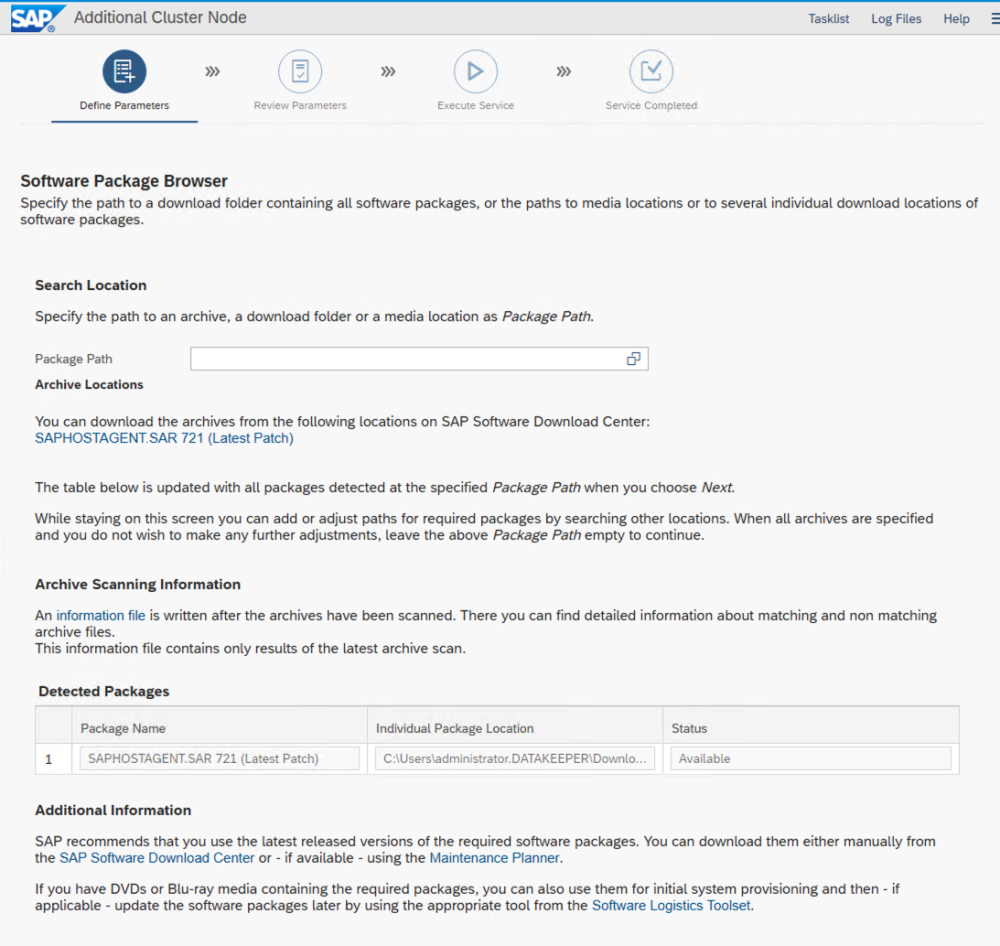Select the Define Parameters step icon
The width and height of the screenshot is (1000, 946).
[124, 71]
